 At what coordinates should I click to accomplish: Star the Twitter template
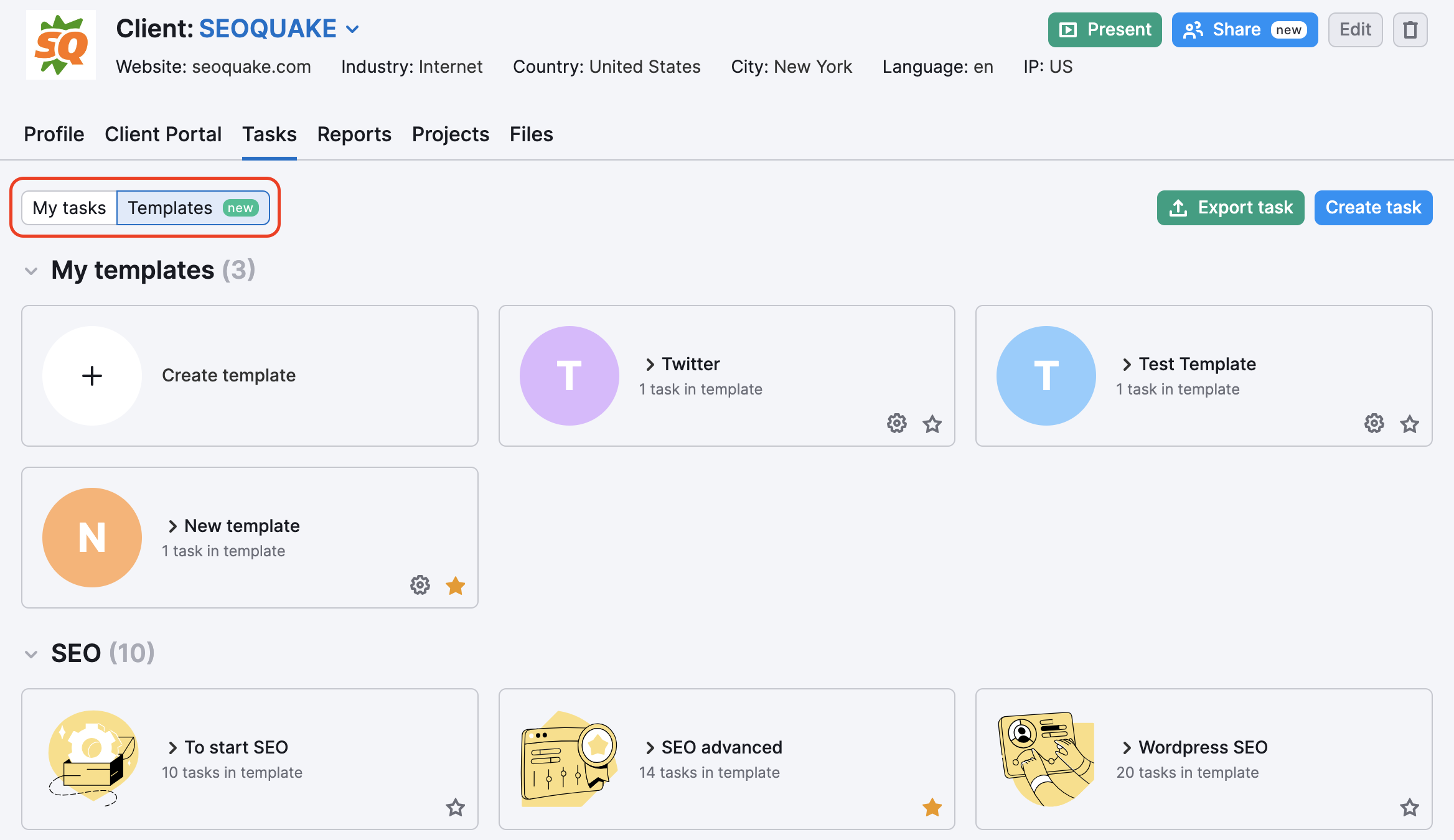coord(932,424)
